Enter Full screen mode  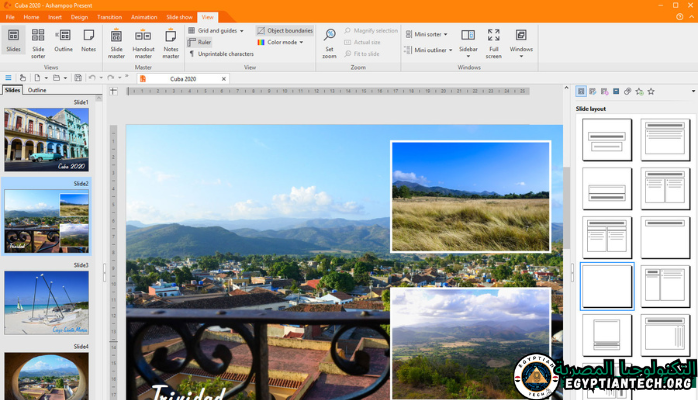pos(494,40)
